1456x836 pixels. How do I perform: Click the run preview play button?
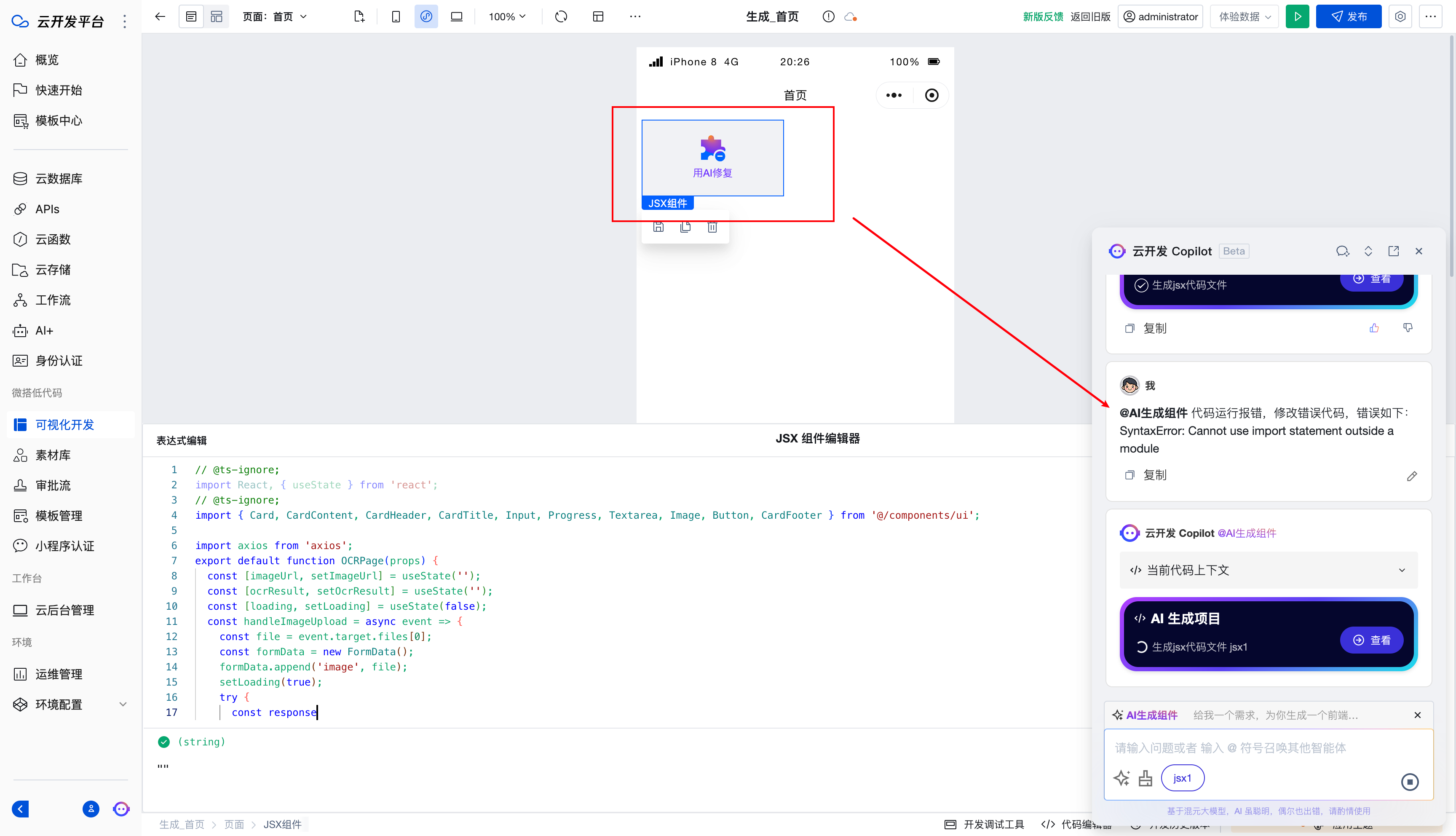[x=1297, y=17]
